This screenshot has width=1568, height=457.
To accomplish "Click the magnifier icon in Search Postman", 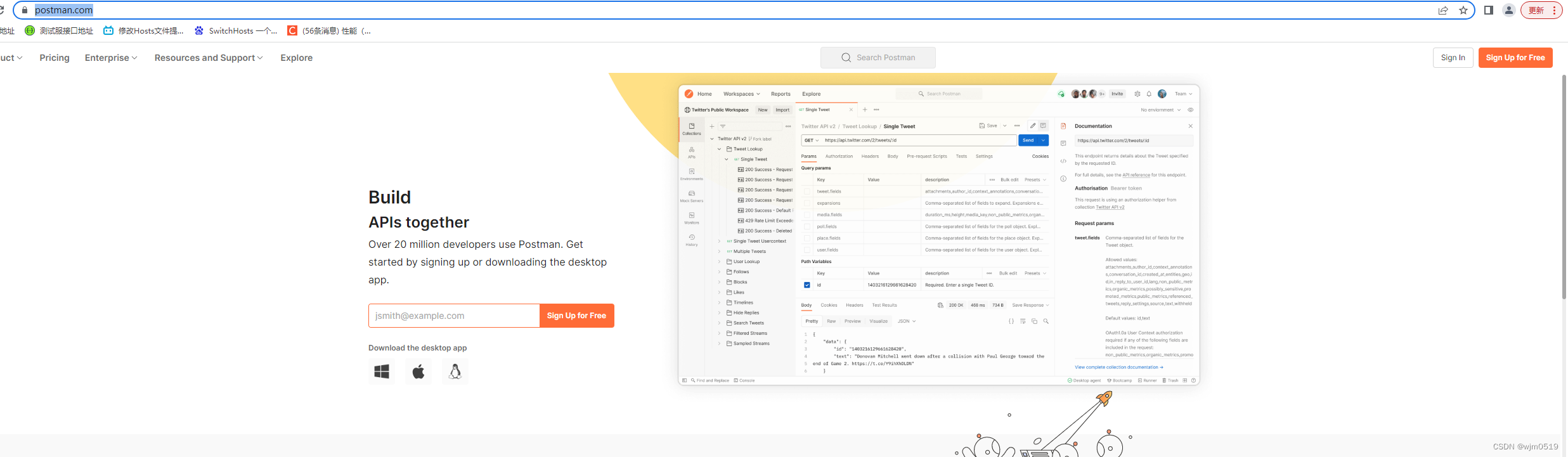I will click(846, 58).
